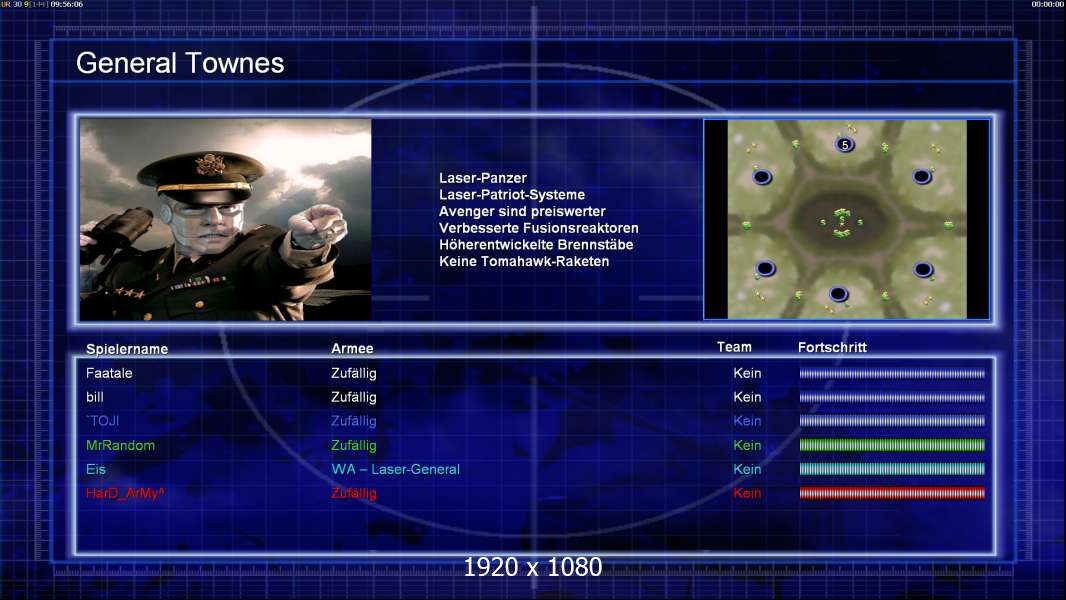
Task: Click the lower-right start position marker on map
Action: (x=923, y=270)
